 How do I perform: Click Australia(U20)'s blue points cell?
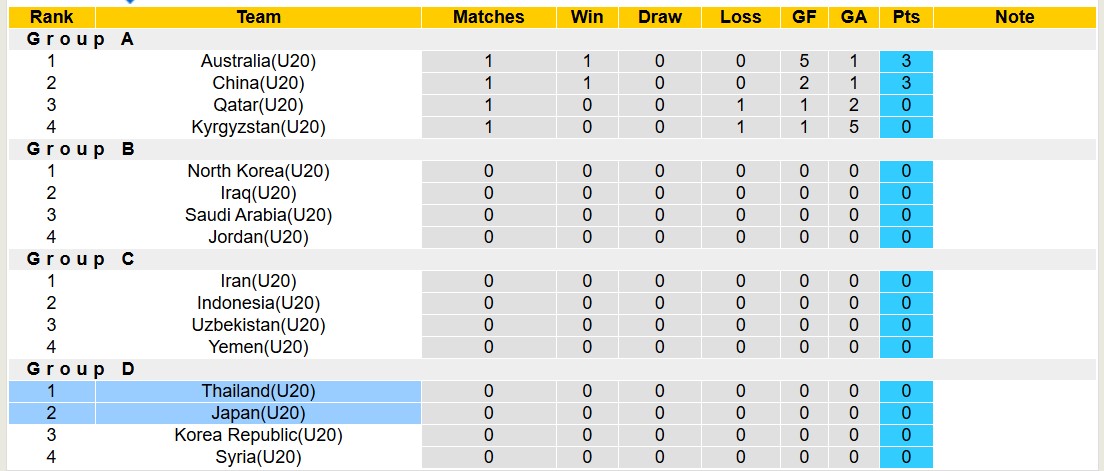pos(906,61)
